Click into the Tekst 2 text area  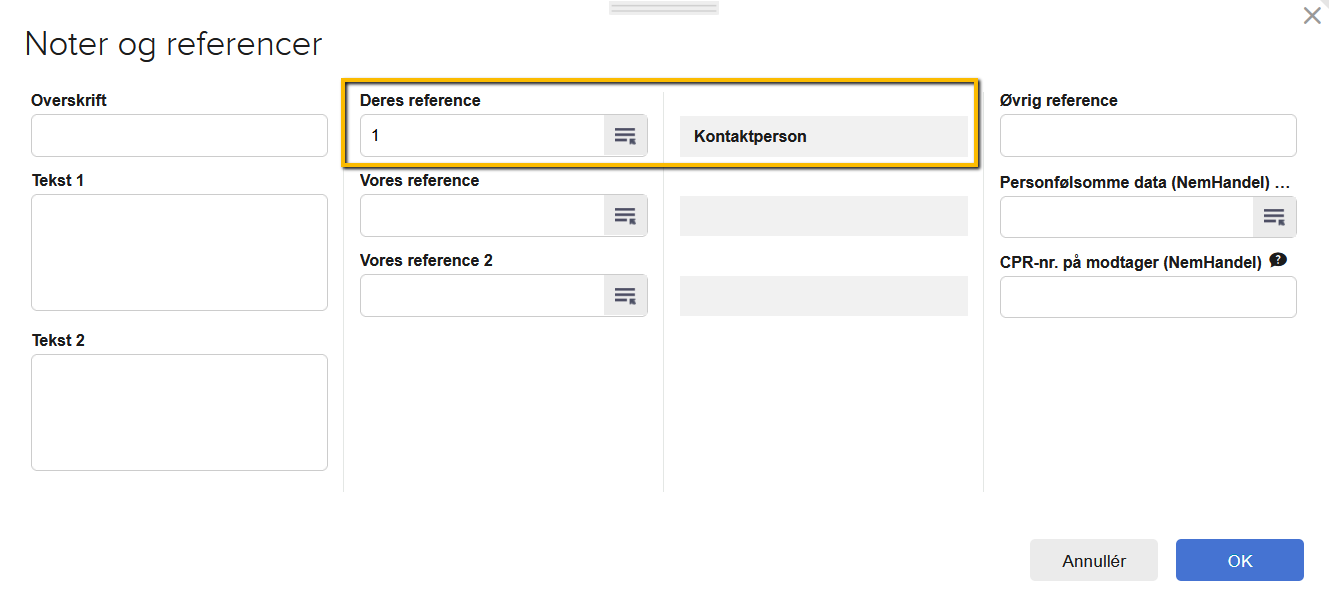pos(179,412)
